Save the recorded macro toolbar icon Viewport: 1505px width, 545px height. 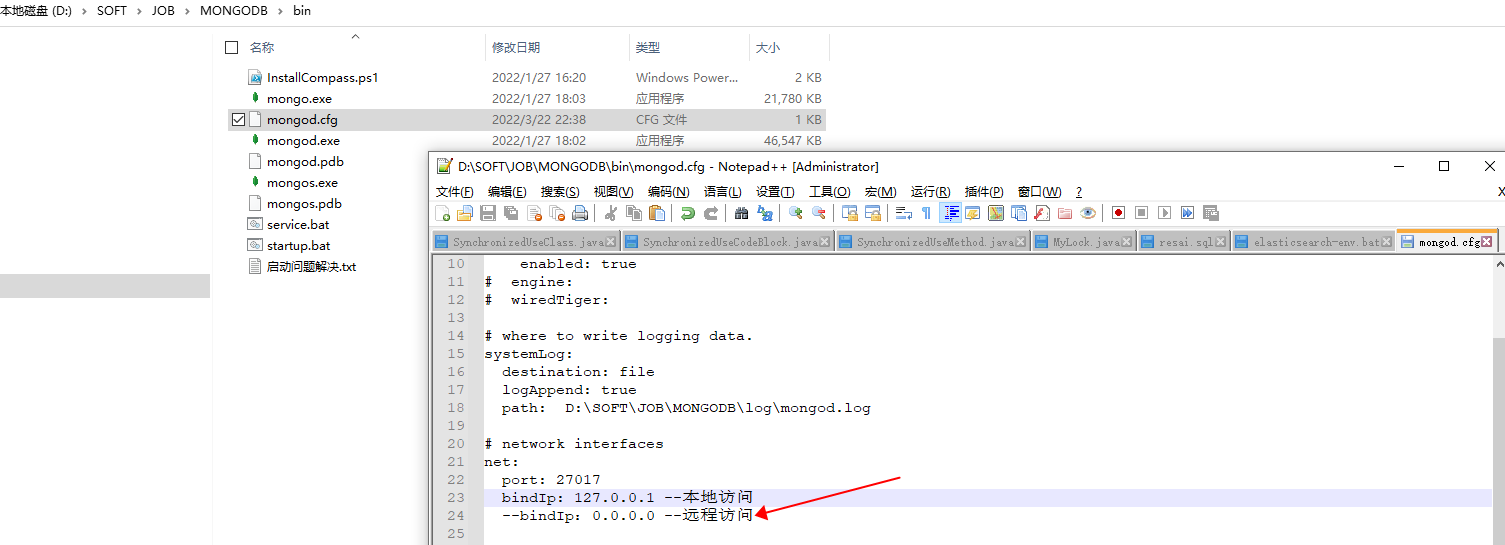(1210, 213)
